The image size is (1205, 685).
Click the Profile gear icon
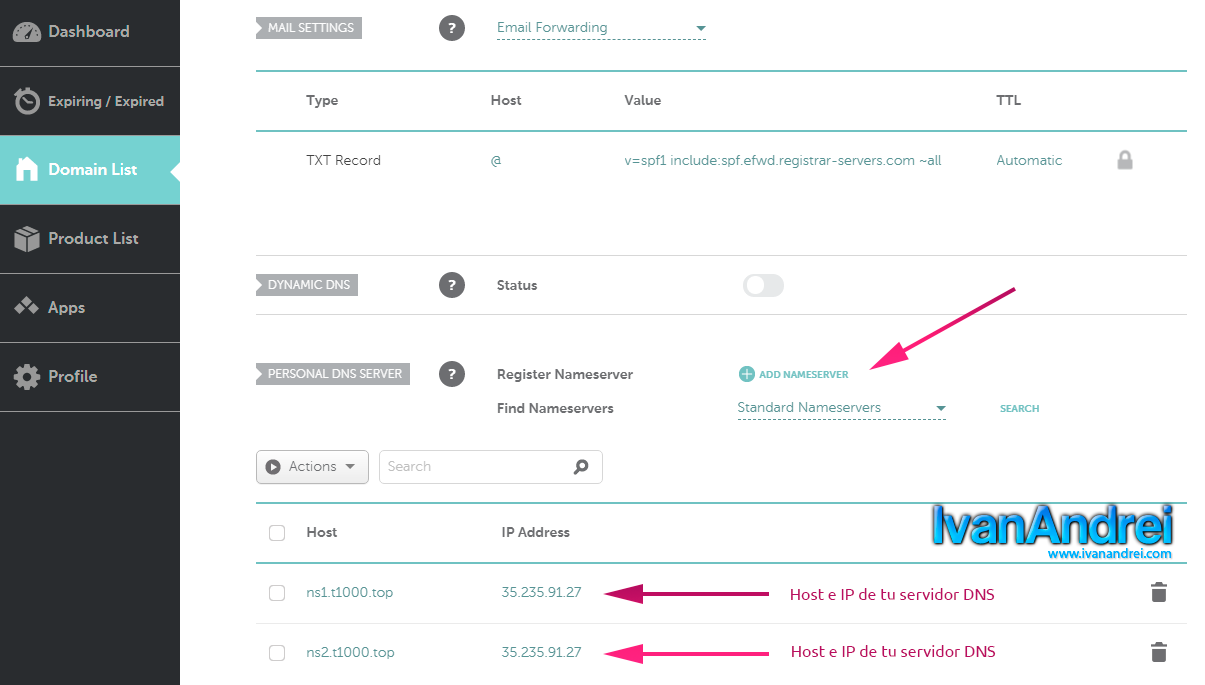[x=27, y=377]
